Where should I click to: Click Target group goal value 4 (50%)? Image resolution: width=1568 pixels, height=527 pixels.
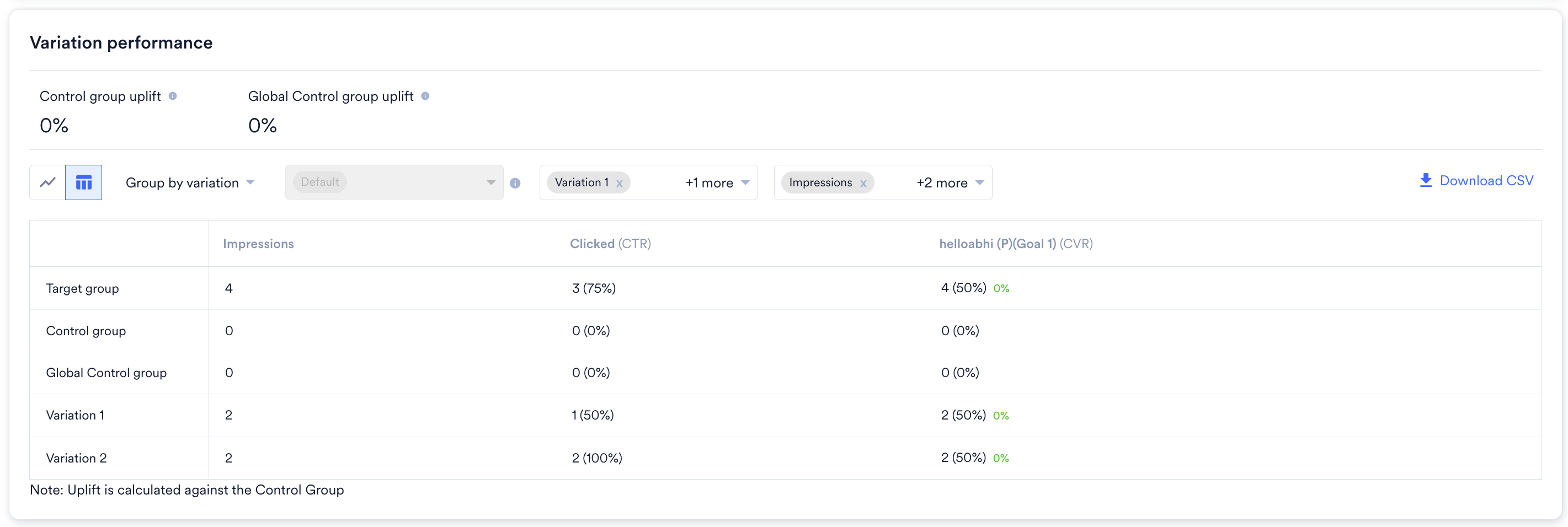[963, 288]
